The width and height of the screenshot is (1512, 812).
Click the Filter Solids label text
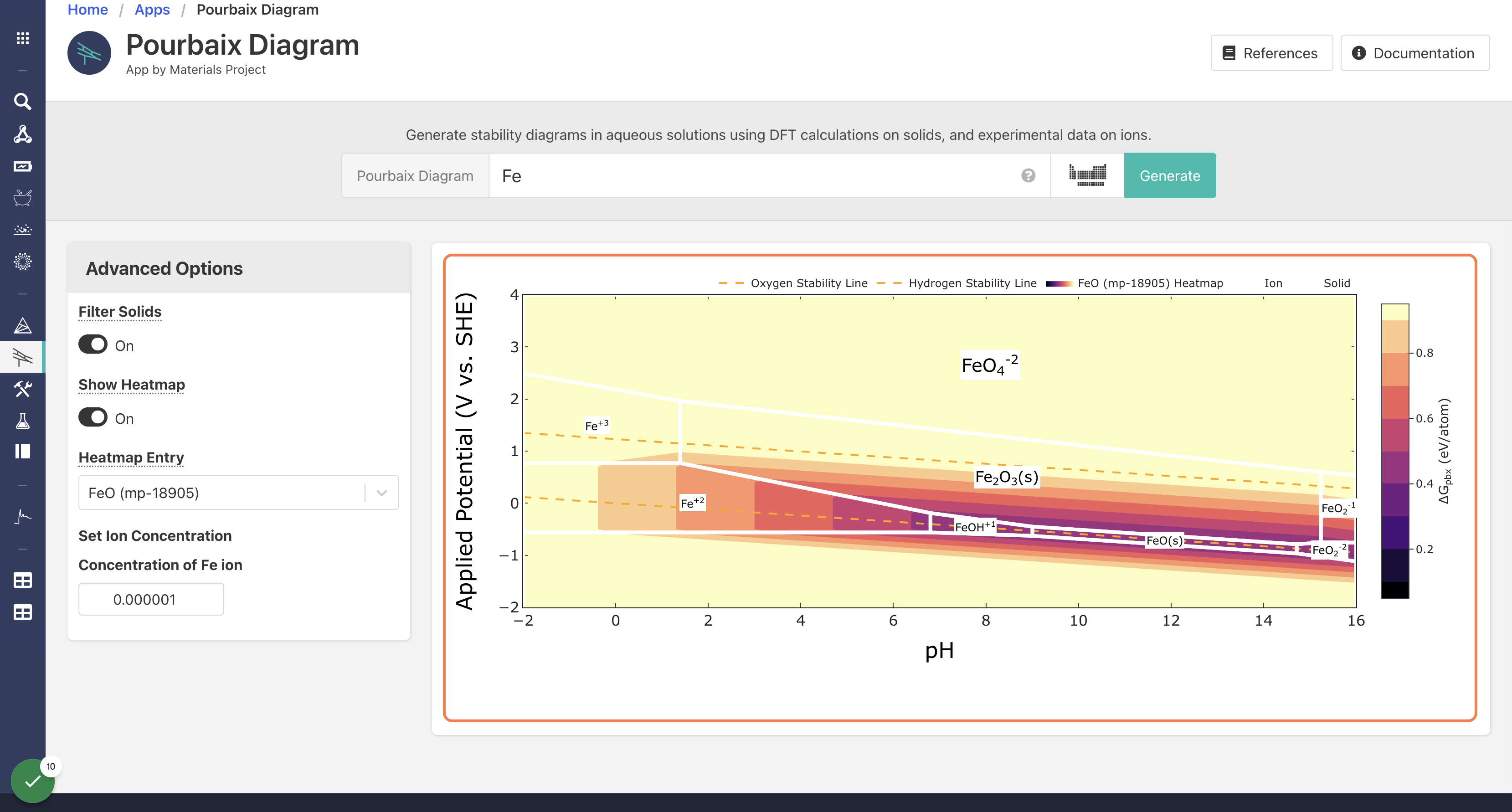pyautogui.click(x=120, y=311)
